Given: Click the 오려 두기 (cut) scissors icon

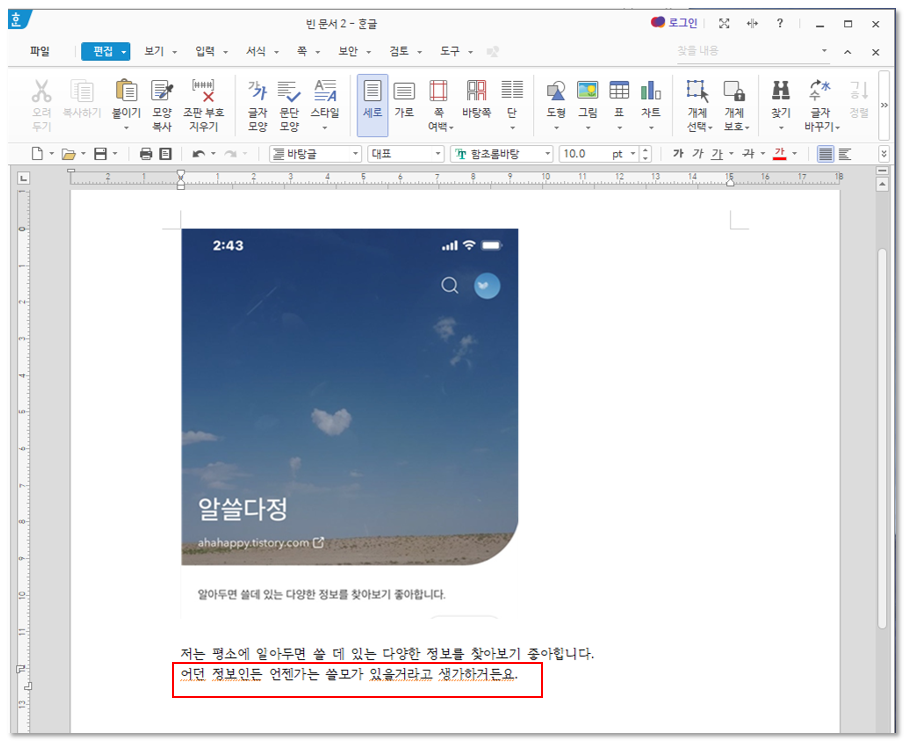Looking at the screenshot, I should pyautogui.click(x=41, y=92).
